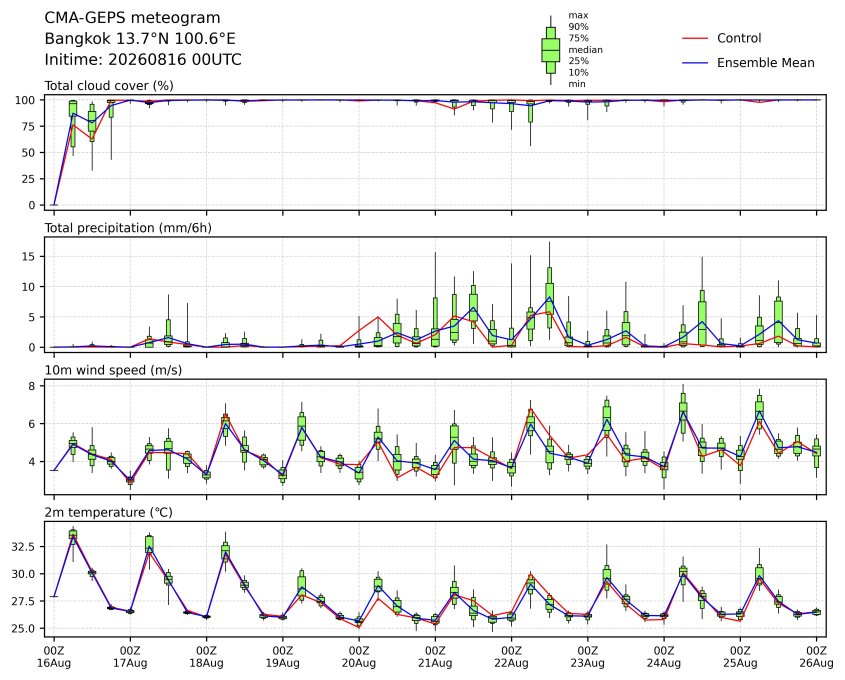Click the '25' tick on cloud cover axis
Screen dimensions: 845x680
[29, 179]
